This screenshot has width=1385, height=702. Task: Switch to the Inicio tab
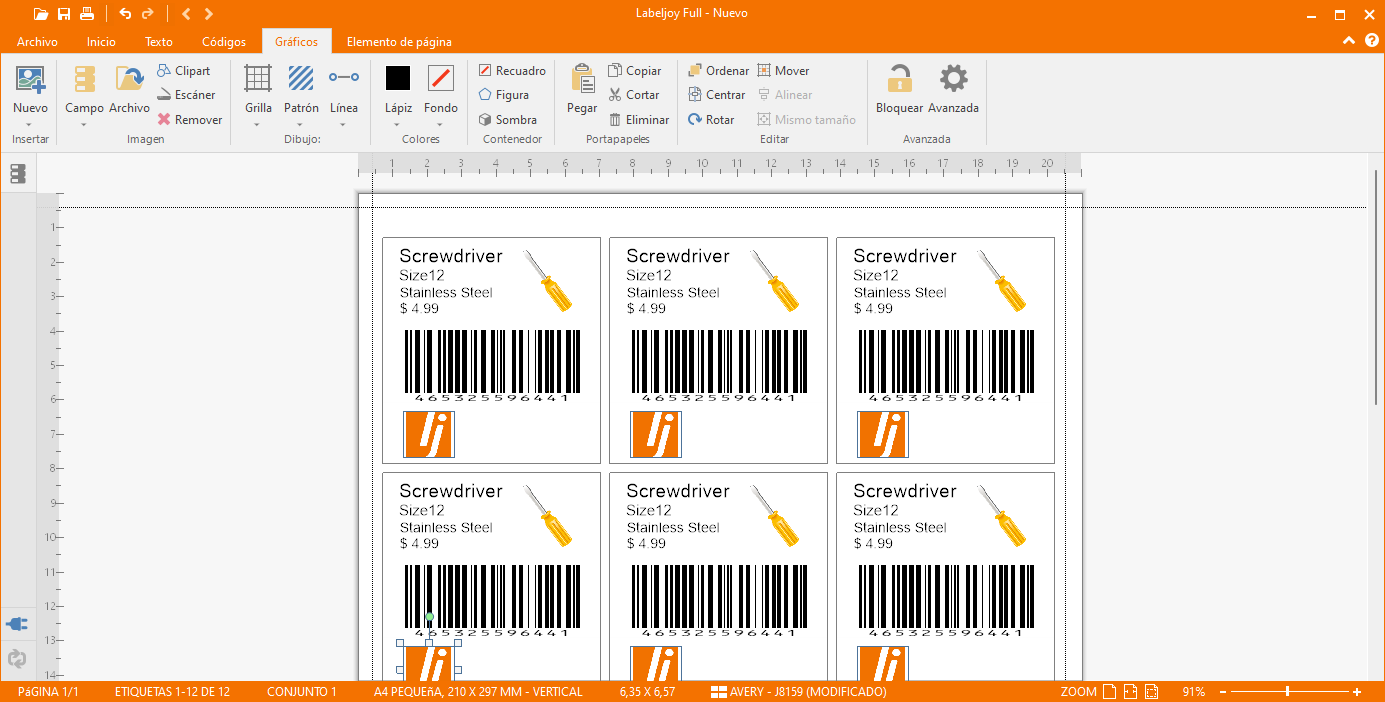point(101,42)
